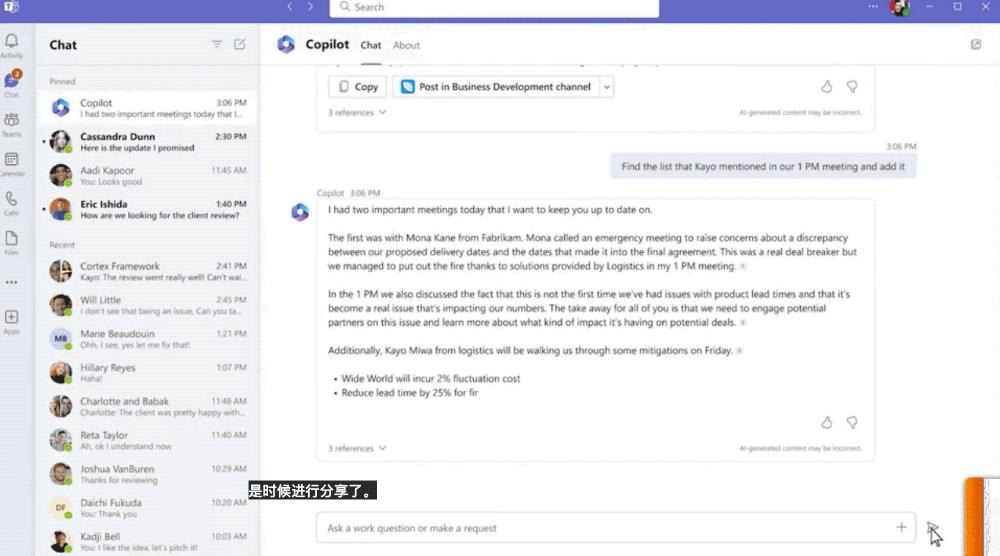Thumbs up the first Copilot response
The height and width of the screenshot is (556, 1000).
[827, 86]
